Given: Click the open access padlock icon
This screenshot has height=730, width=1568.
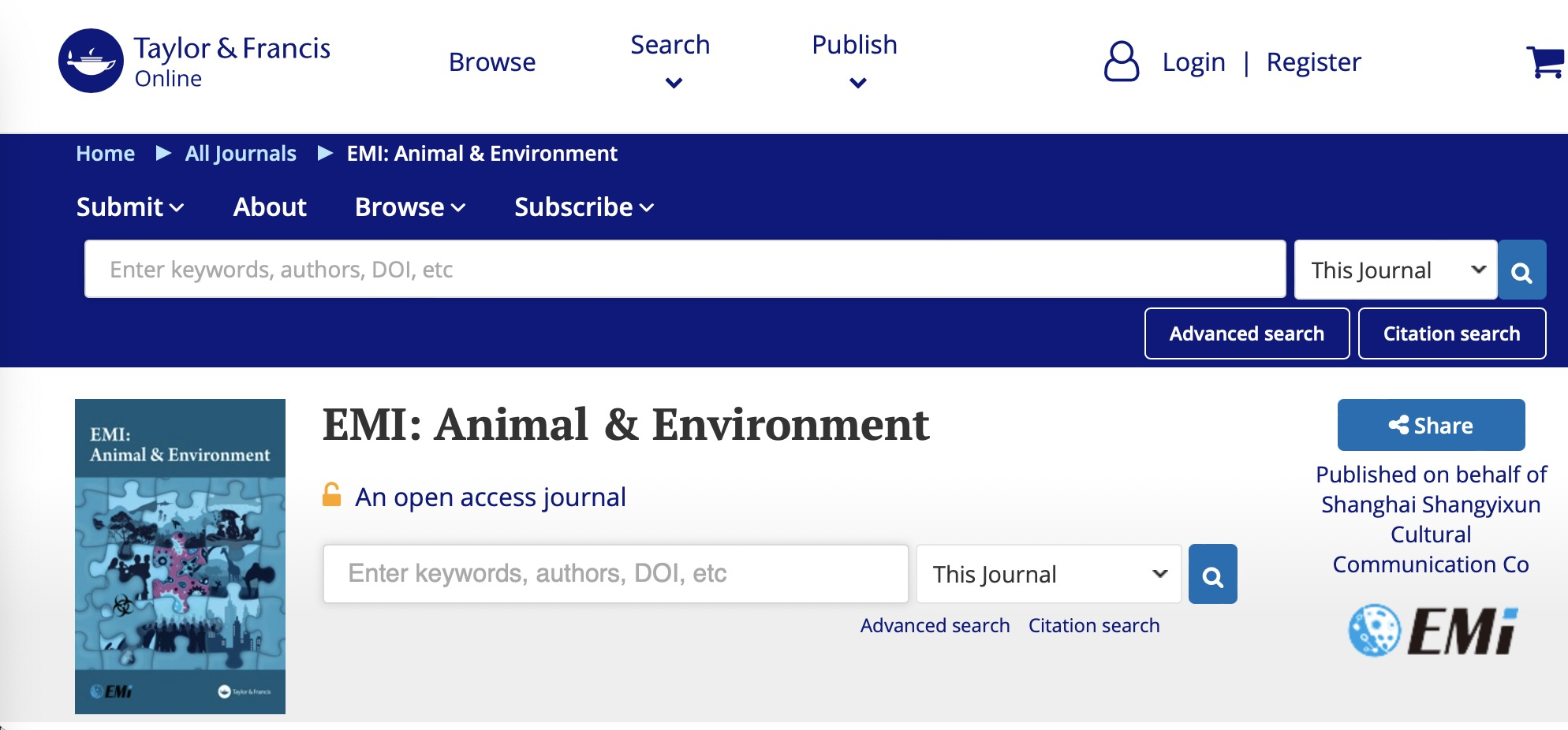Looking at the screenshot, I should (x=332, y=496).
